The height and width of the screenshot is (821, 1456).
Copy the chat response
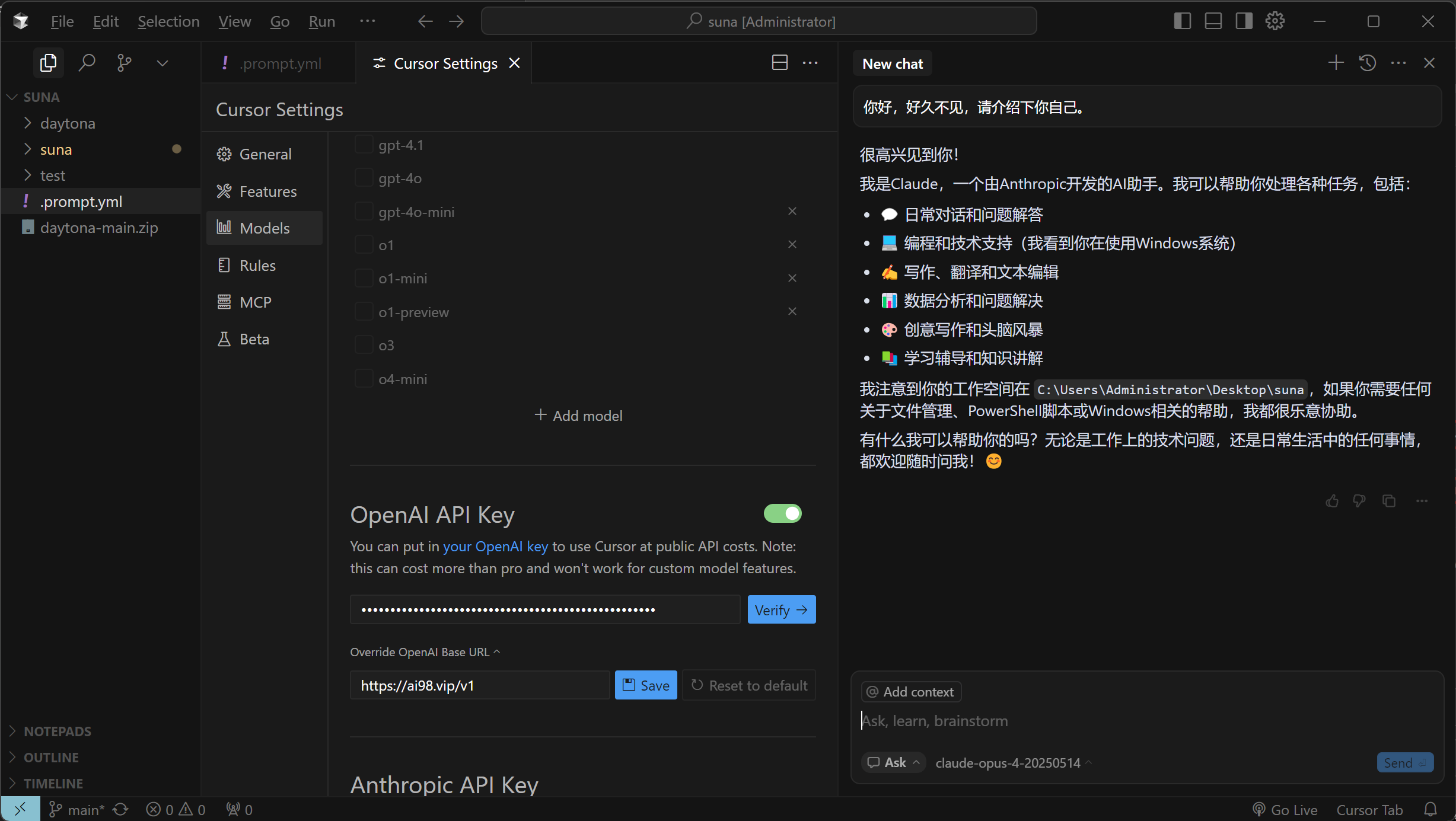pos(1389,501)
